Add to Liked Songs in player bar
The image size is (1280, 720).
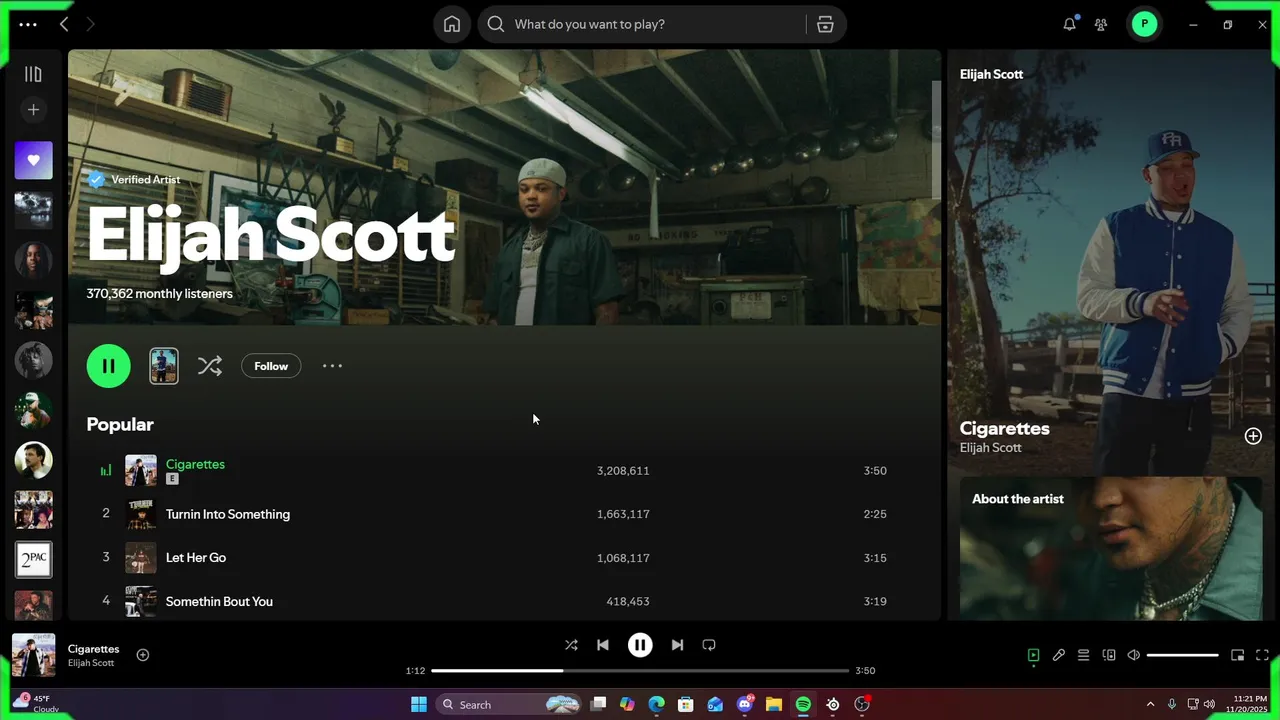pyautogui.click(x=143, y=655)
